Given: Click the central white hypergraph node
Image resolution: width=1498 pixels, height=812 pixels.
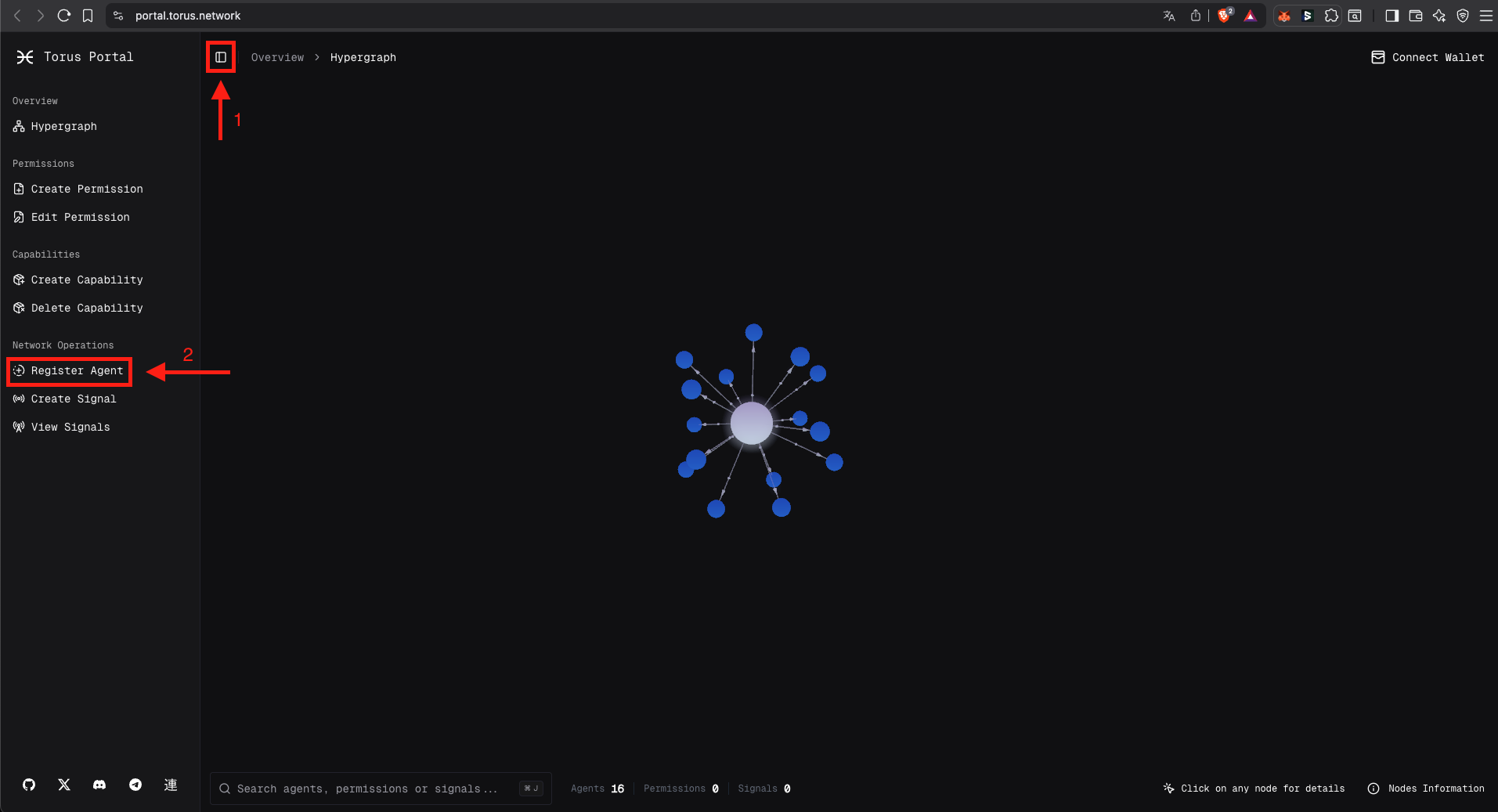Looking at the screenshot, I should coord(751,423).
